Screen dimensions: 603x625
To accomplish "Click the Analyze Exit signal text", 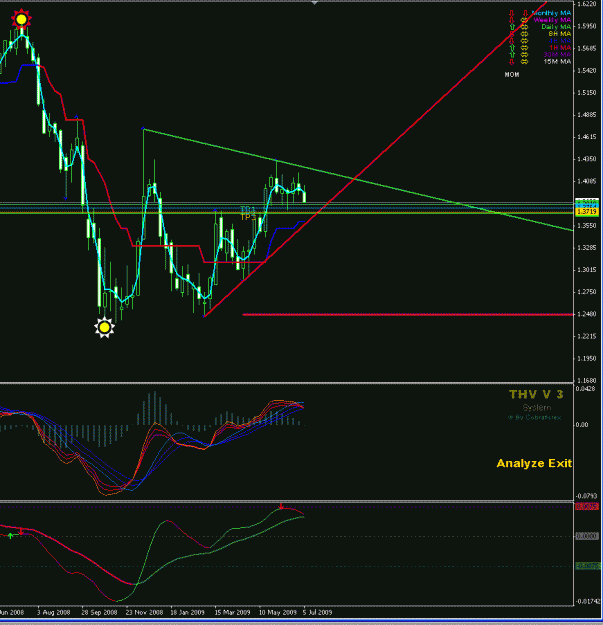I will 534,463.
